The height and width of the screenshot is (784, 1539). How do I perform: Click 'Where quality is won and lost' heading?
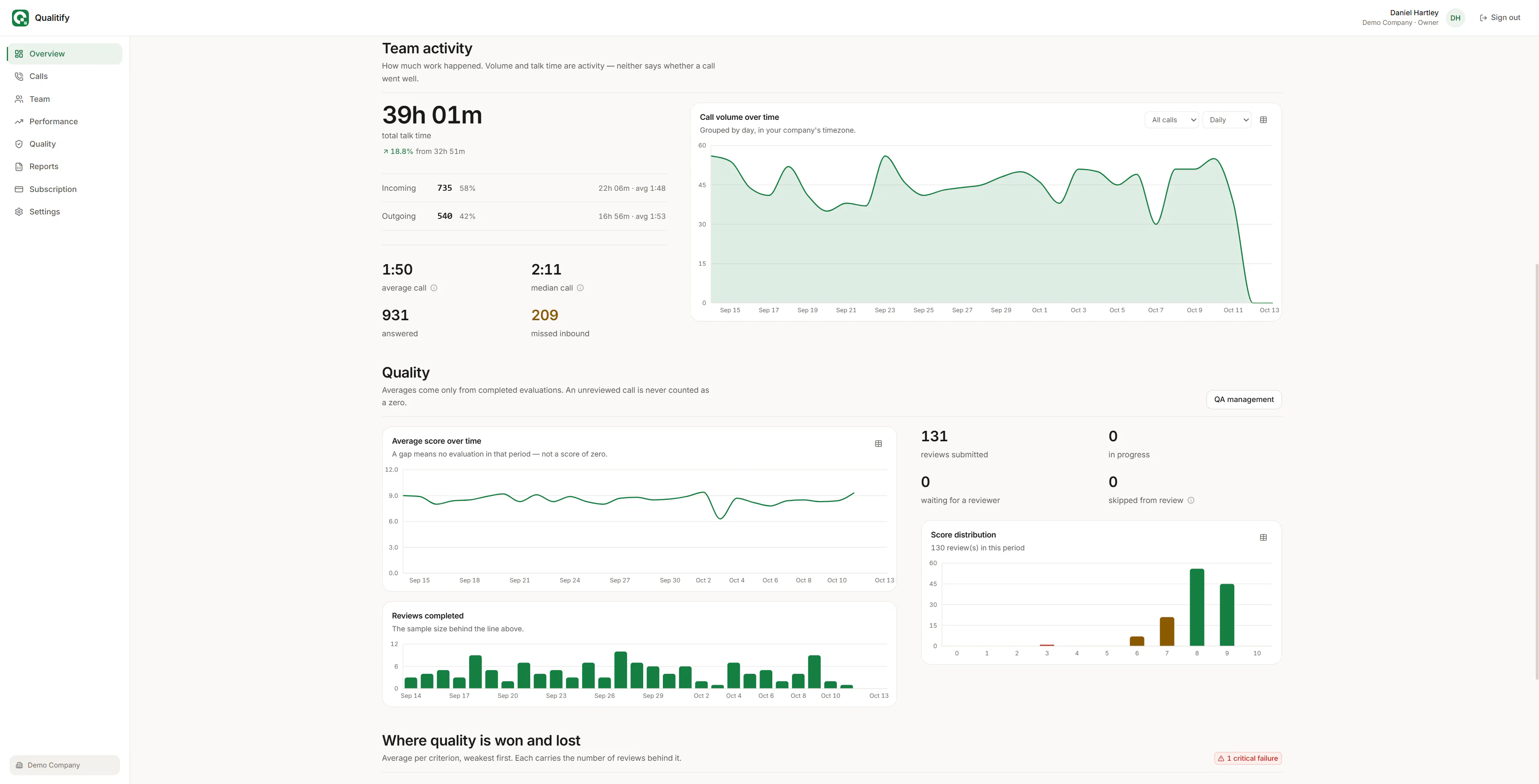[x=481, y=740]
